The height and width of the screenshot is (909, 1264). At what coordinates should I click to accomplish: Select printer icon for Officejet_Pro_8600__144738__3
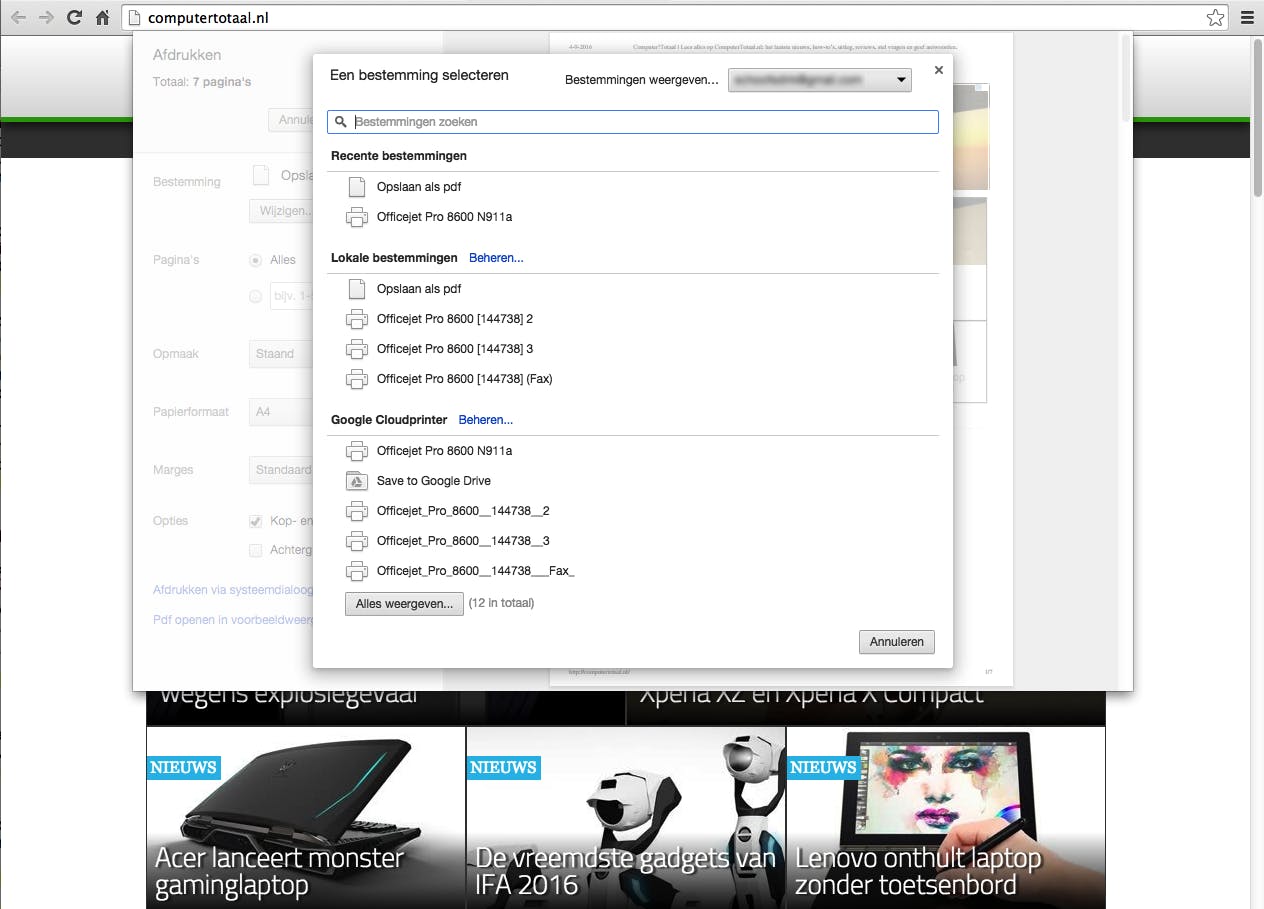[x=357, y=541]
